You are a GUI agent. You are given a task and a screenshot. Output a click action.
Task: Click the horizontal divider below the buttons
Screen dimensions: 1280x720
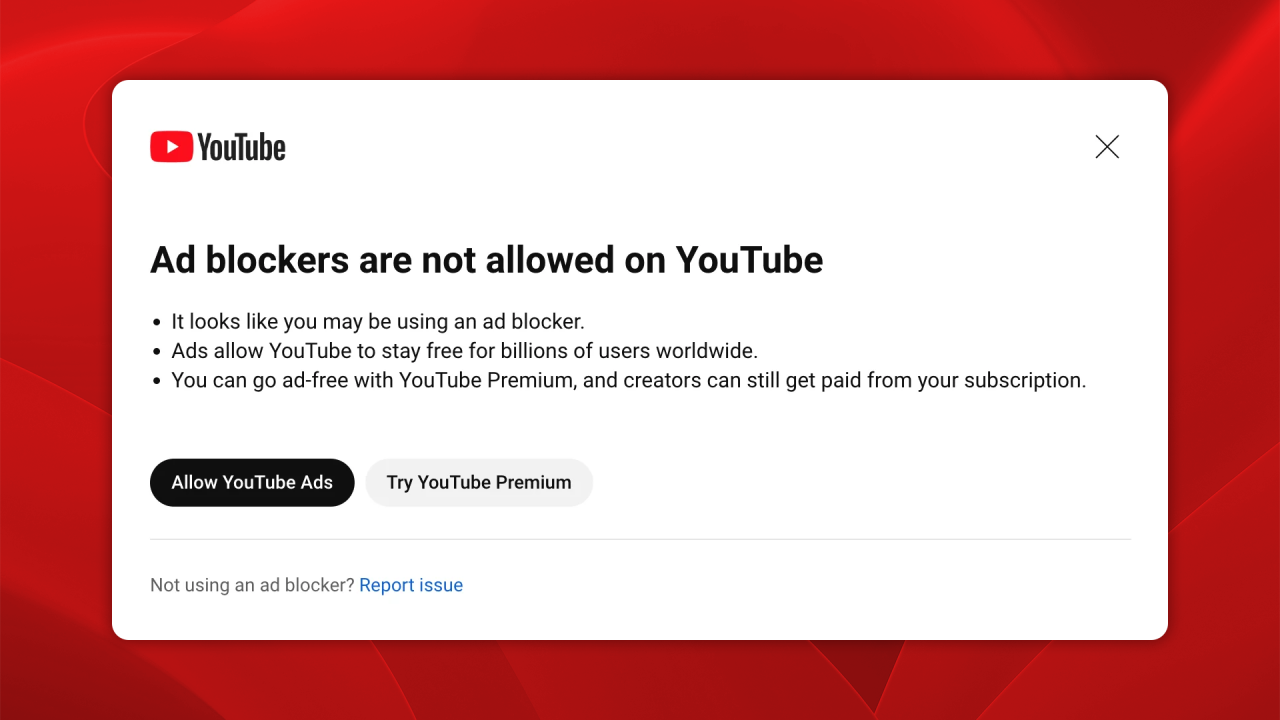640,539
